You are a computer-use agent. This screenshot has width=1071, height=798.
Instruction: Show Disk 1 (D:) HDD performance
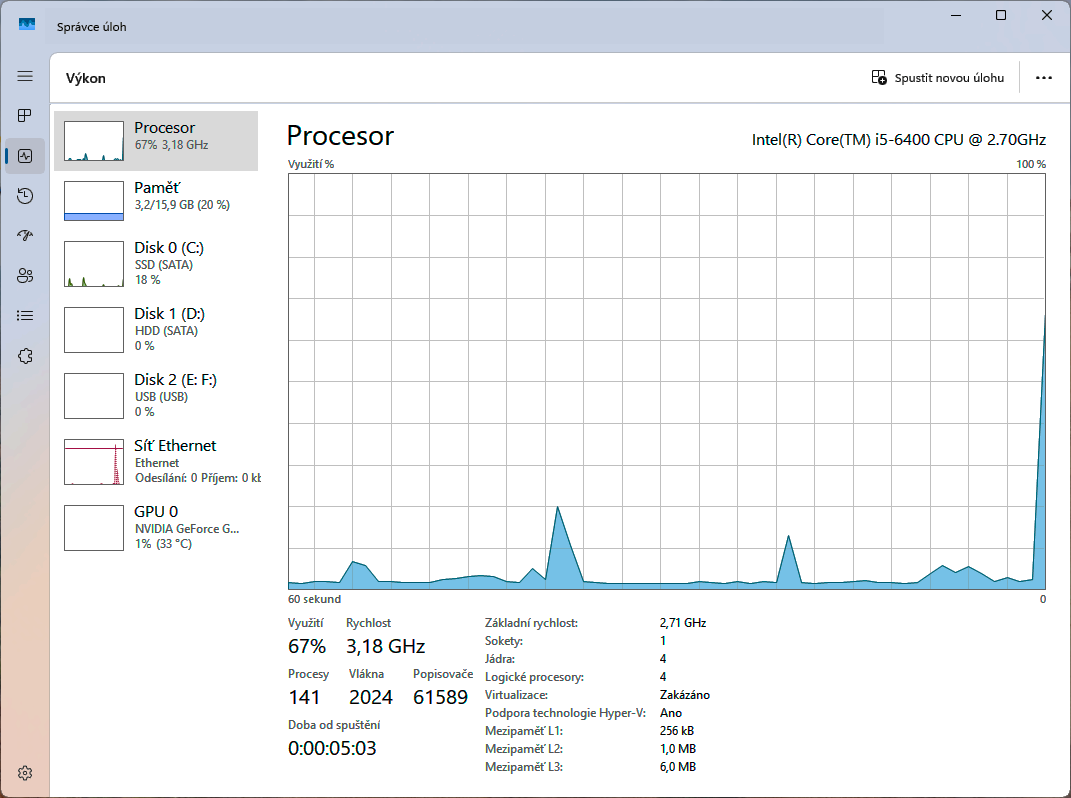click(x=156, y=329)
